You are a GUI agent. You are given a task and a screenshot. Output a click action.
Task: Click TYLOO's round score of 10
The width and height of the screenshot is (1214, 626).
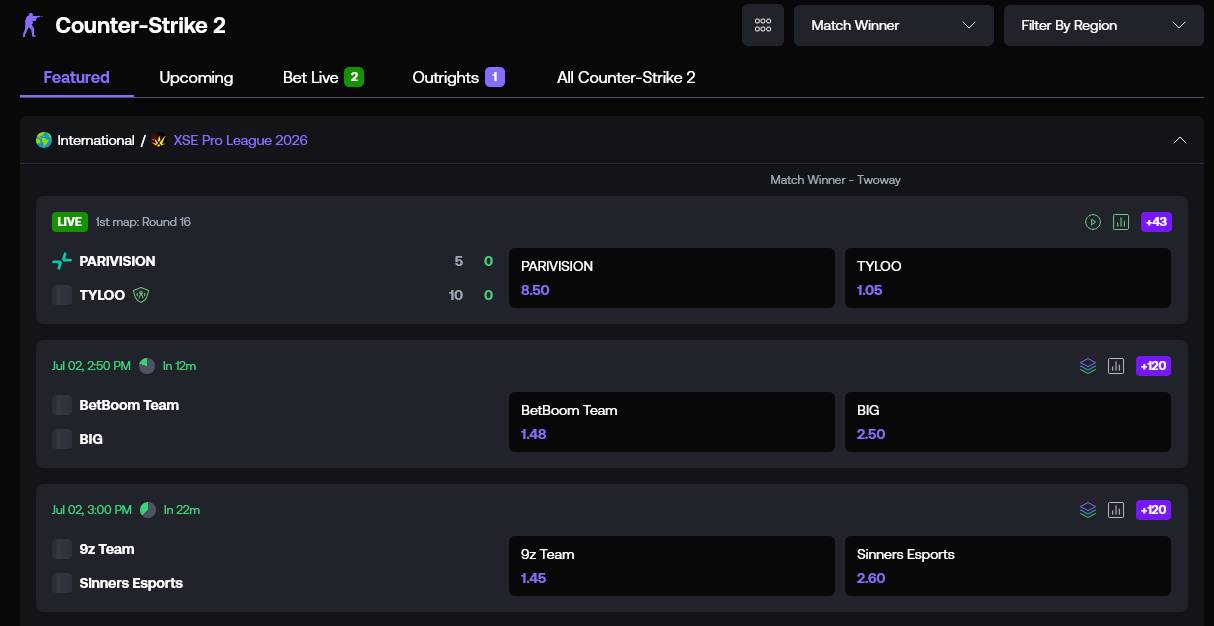(456, 295)
